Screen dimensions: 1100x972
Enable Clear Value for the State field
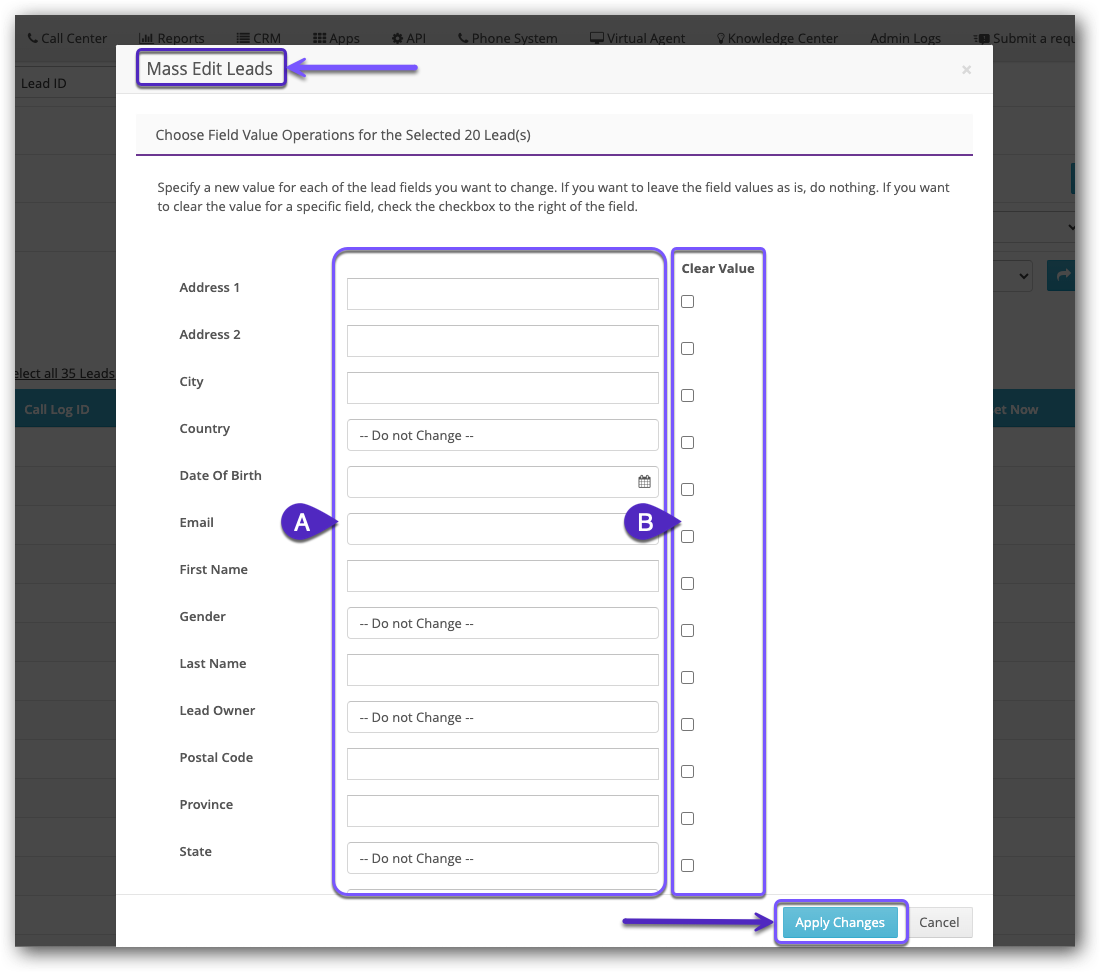[x=687, y=866]
